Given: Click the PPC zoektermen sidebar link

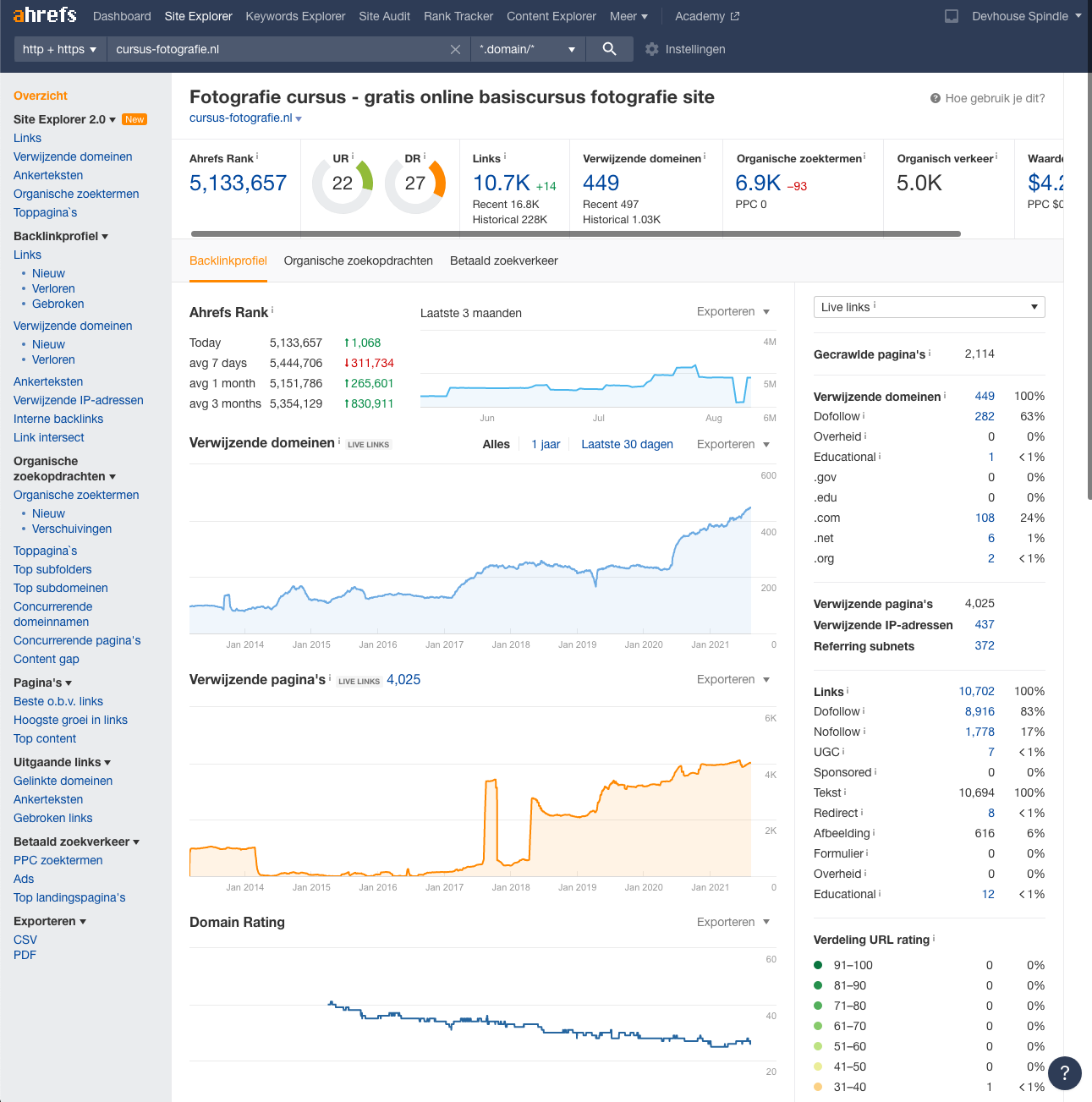Looking at the screenshot, I should [x=58, y=860].
